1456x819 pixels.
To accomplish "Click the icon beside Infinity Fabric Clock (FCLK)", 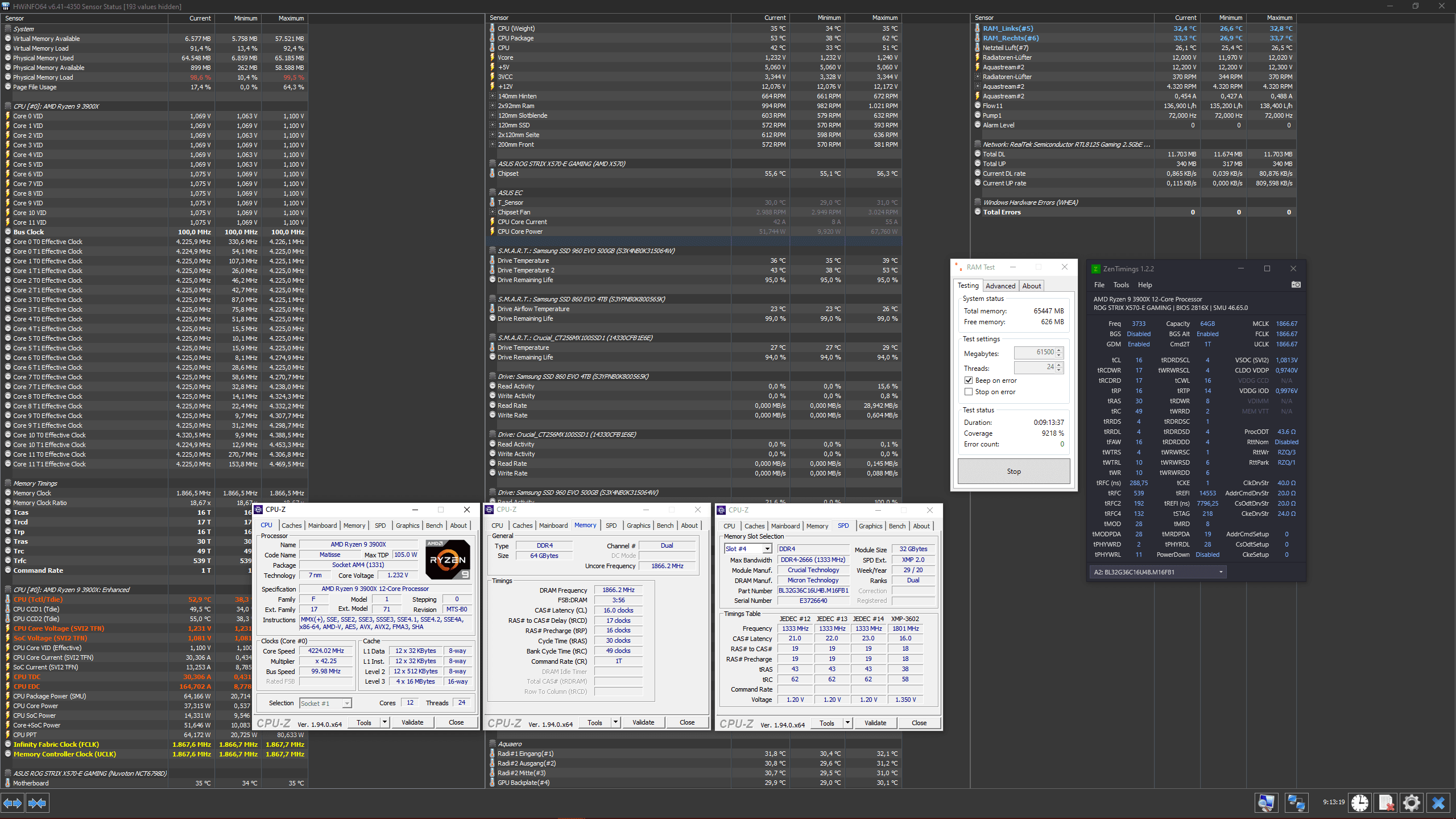I will coord(8,744).
